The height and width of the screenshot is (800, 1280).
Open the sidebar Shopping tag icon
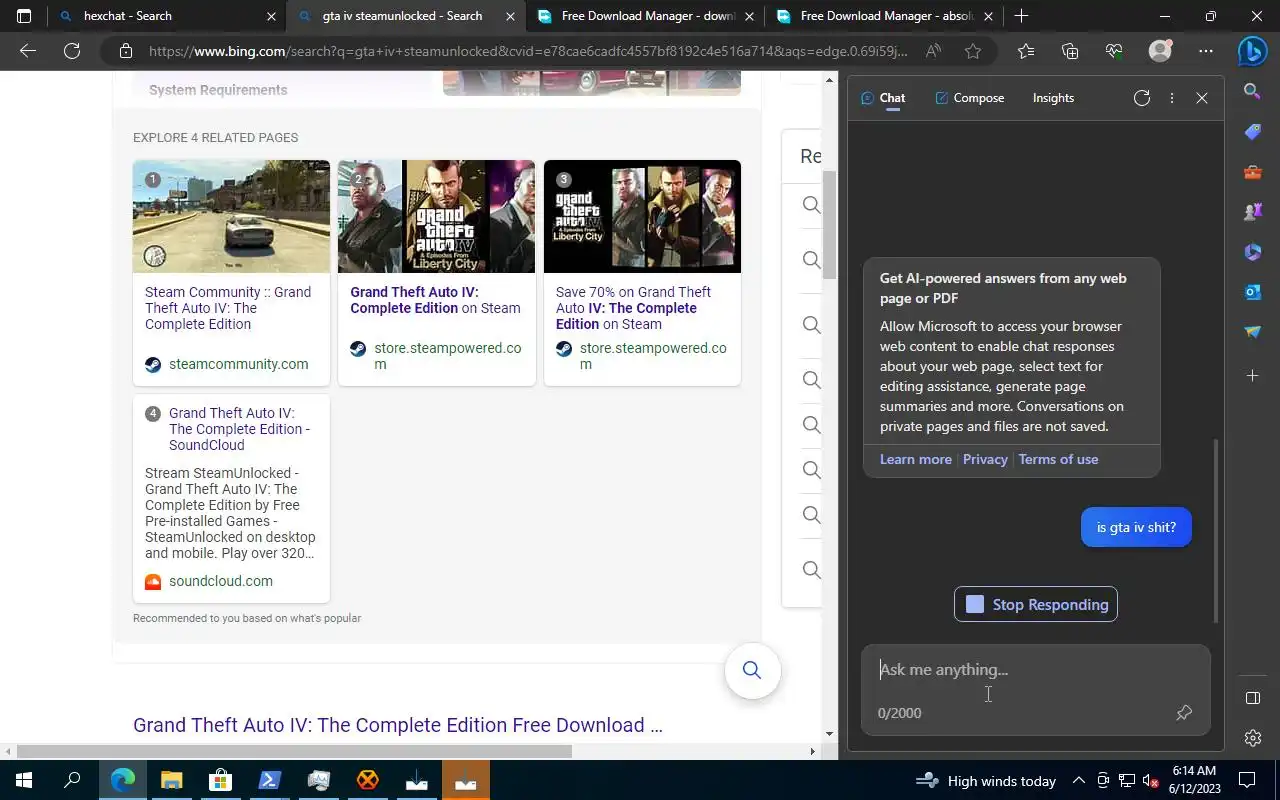(x=1252, y=132)
